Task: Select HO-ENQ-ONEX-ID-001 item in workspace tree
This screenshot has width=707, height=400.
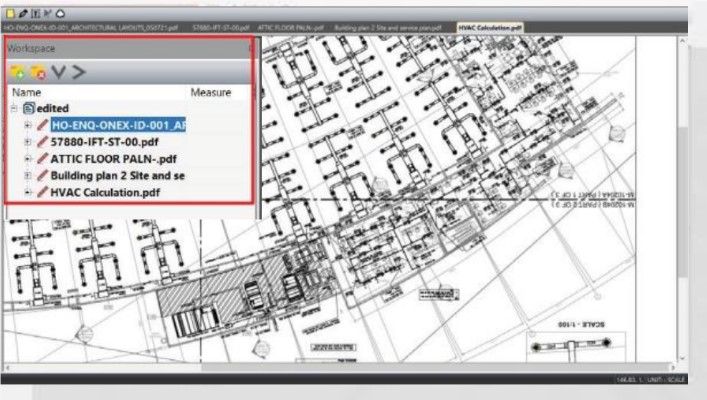Action: click(x=118, y=125)
